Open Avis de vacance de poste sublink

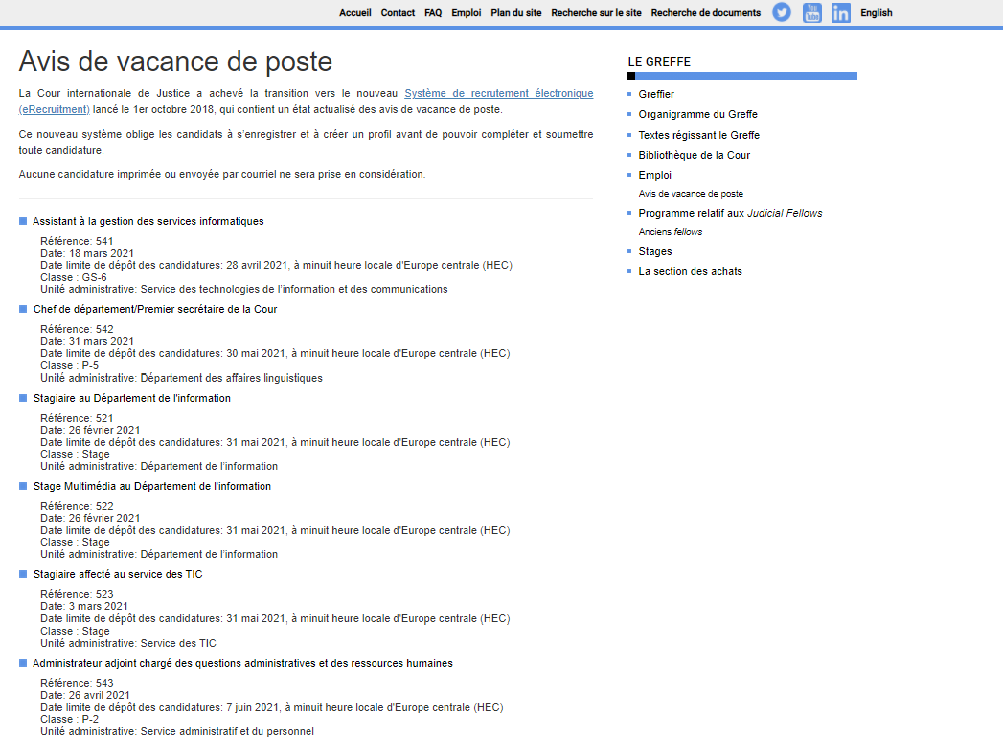coord(691,194)
